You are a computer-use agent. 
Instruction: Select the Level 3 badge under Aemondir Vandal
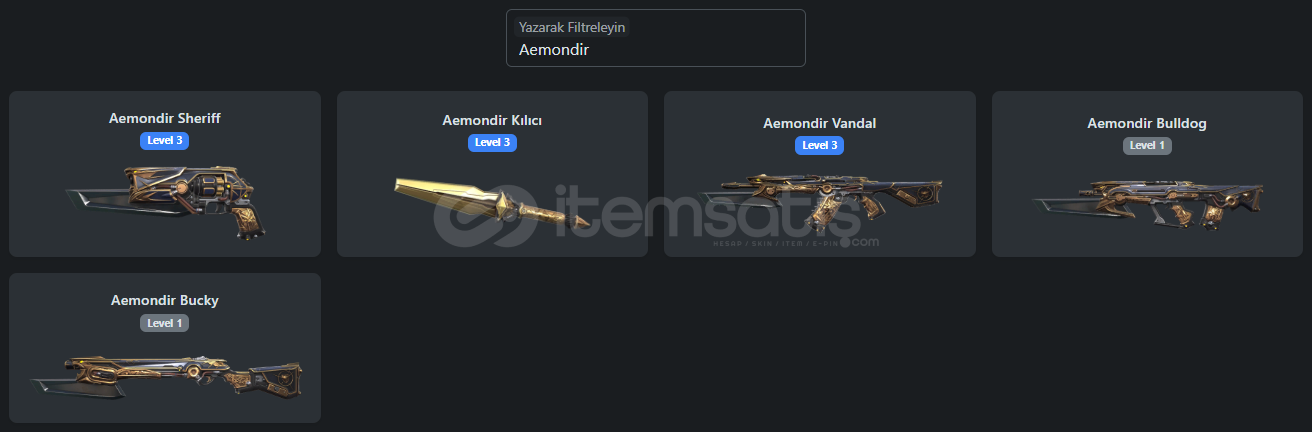[820, 145]
